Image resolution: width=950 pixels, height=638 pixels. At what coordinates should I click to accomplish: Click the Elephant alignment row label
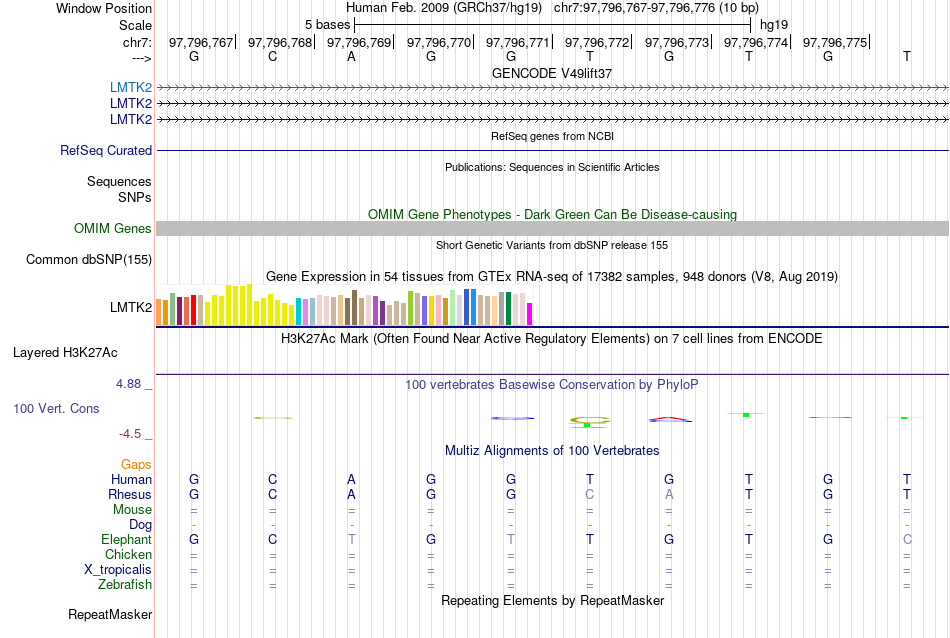click(127, 539)
